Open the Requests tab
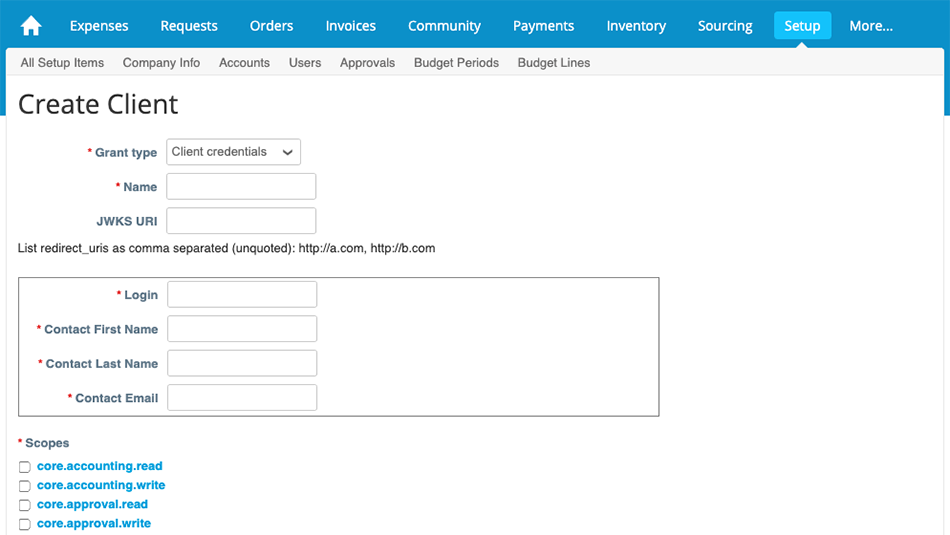 [189, 26]
